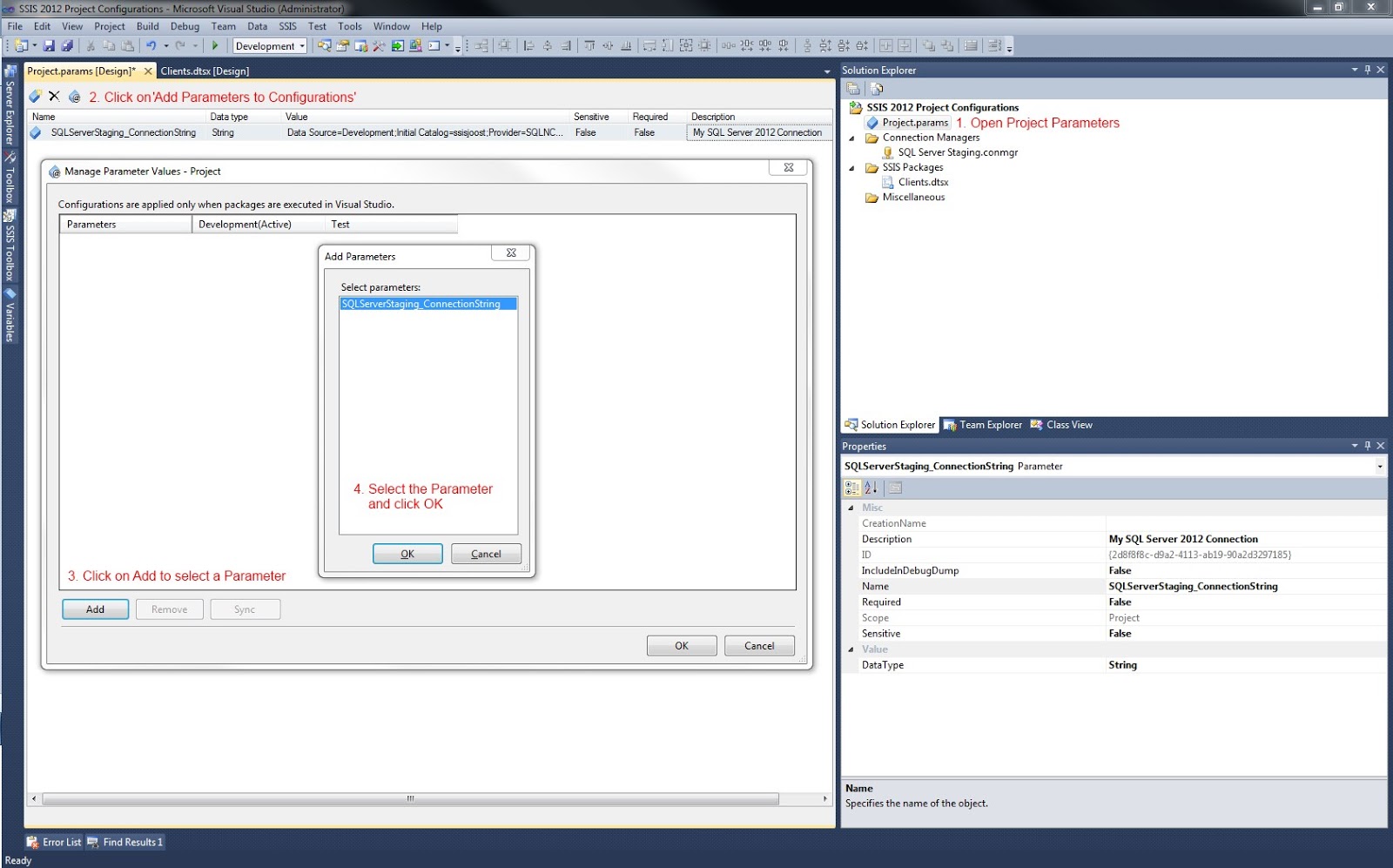Click the Categorized view icon in Properties
Screen dimensions: 1393x868
tap(852, 488)
